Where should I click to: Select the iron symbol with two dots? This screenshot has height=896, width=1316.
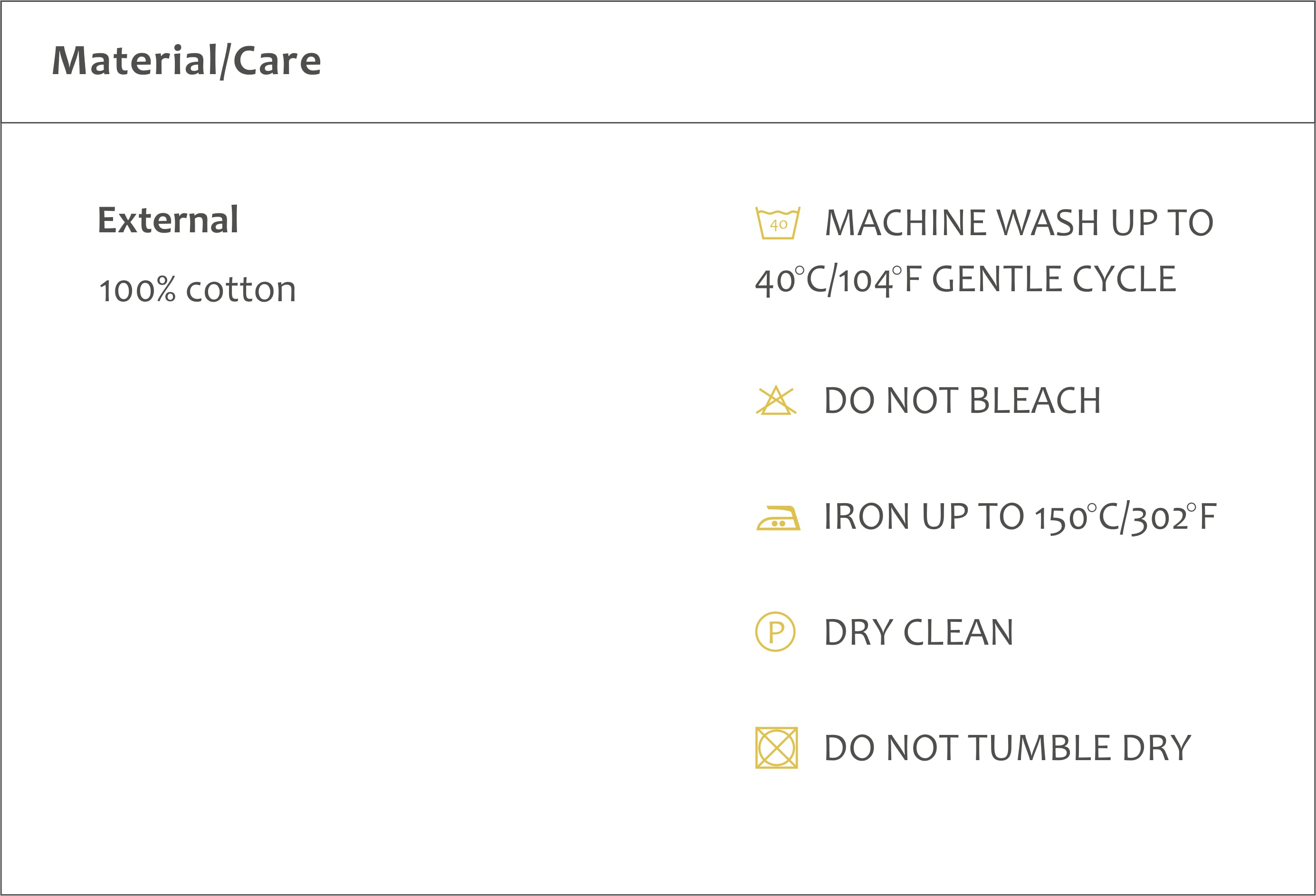click(778, 518)
